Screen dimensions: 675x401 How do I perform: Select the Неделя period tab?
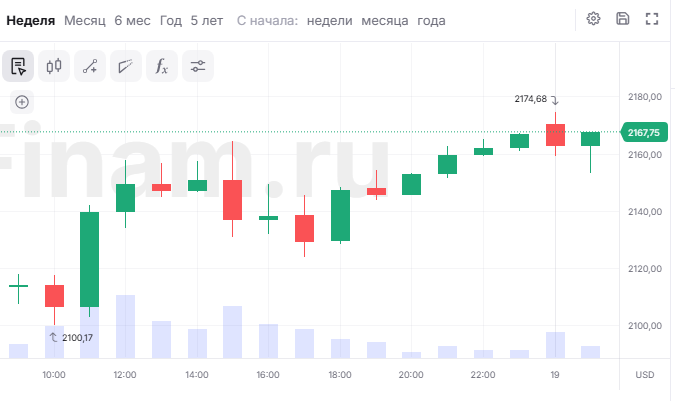pyautogui.click(x=31, y=21)
